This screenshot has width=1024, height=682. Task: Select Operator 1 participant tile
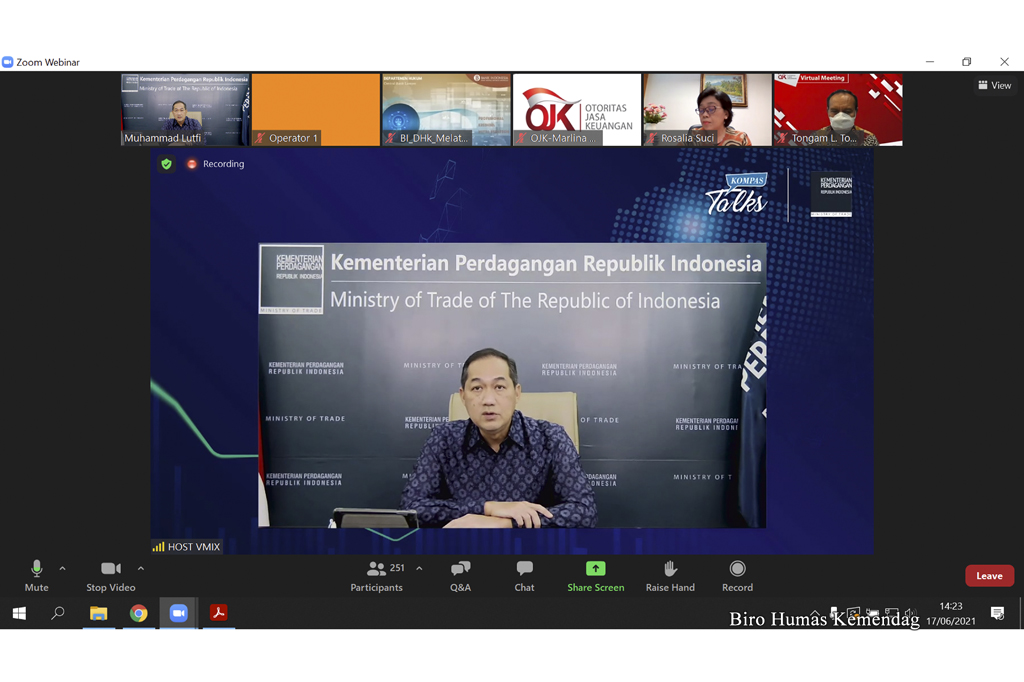pyautogui.click(x=315, y=109)
